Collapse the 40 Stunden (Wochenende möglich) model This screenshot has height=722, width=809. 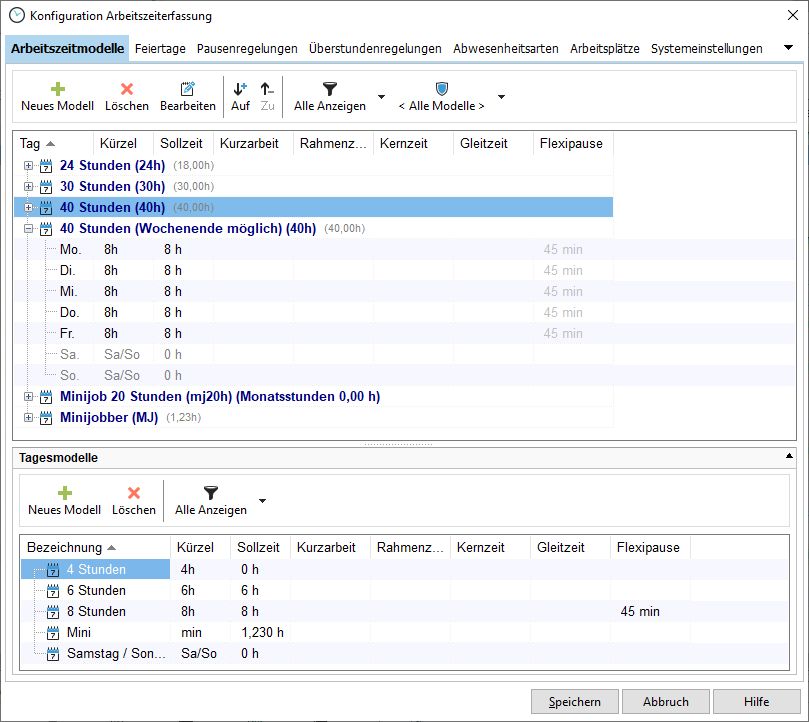[29, 229]
